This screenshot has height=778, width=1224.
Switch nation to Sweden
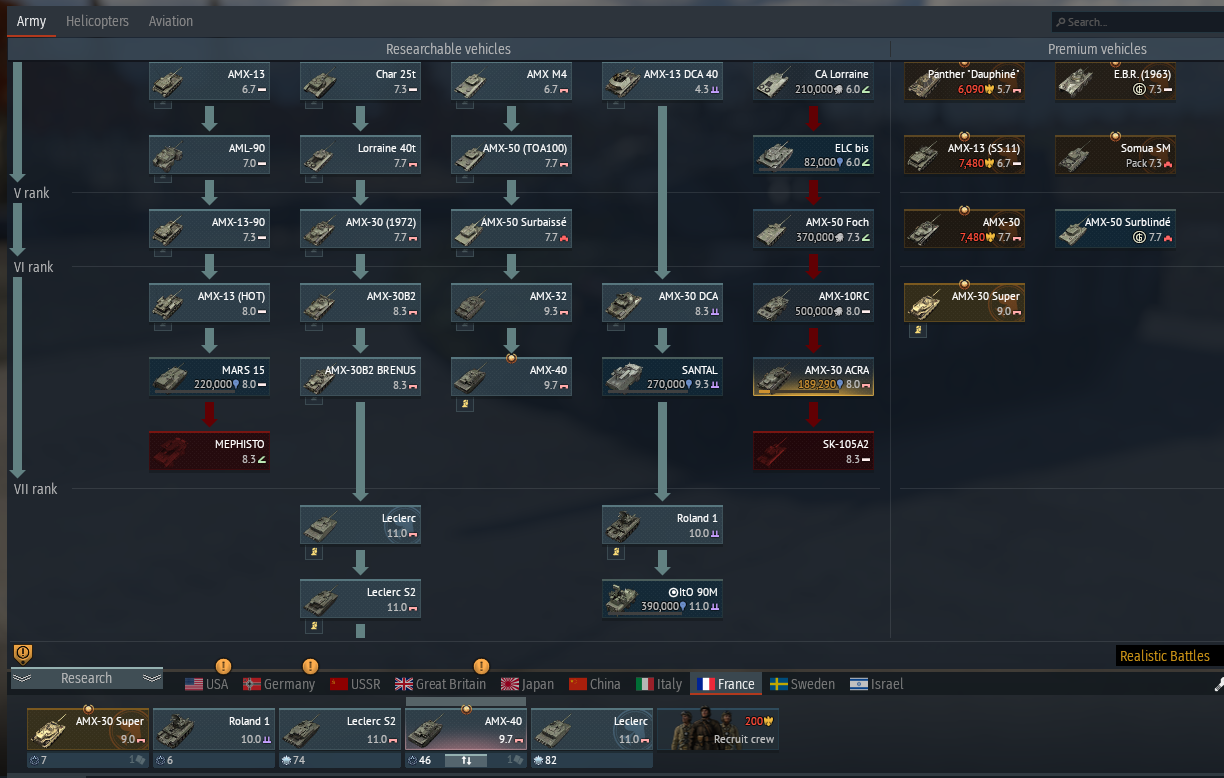coord(802,684)
